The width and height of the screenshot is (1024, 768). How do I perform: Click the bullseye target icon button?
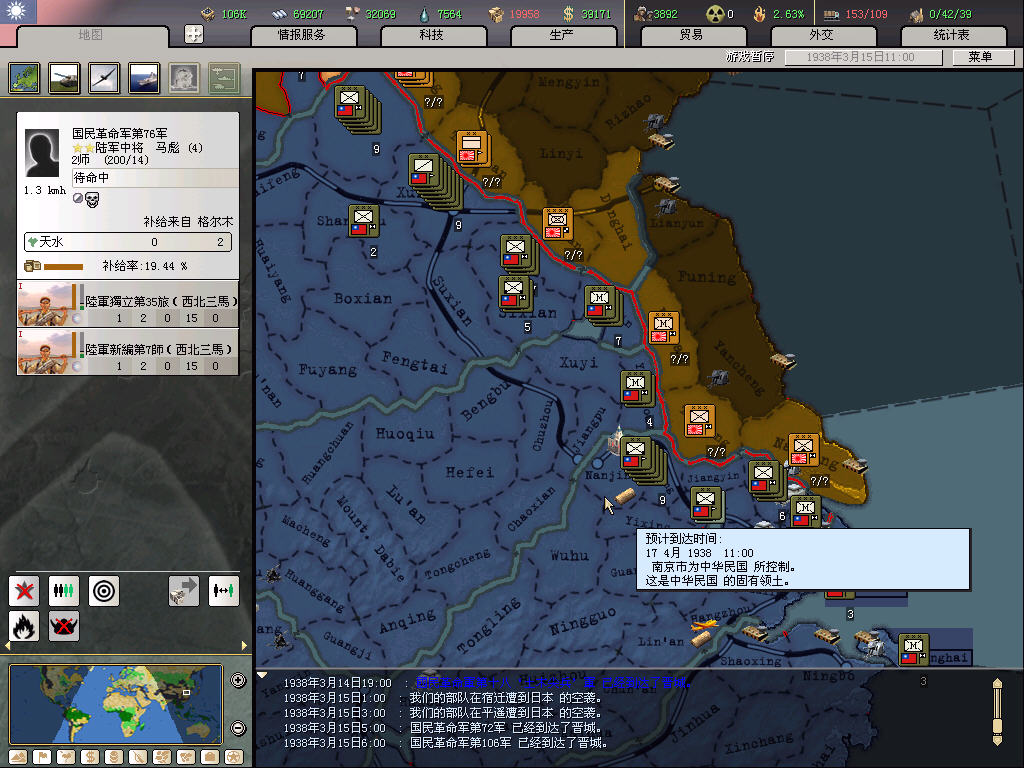[104, 590]
